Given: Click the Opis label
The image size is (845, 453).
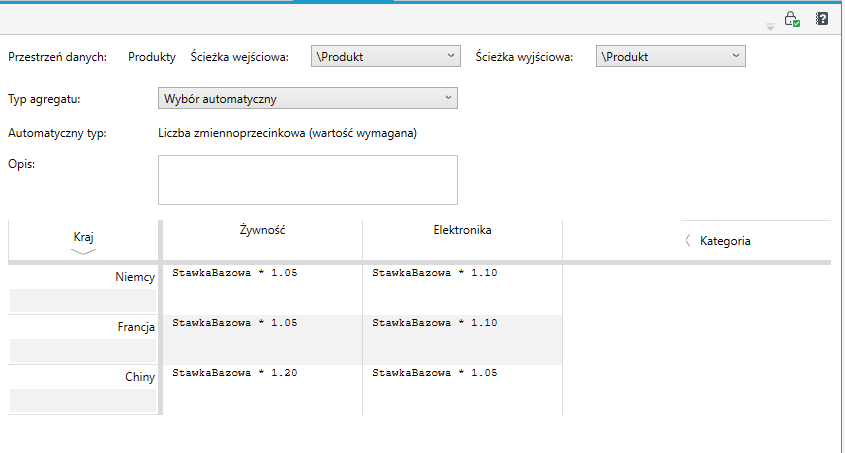Looking at the screenshot, I should click(x=22, y=164).
